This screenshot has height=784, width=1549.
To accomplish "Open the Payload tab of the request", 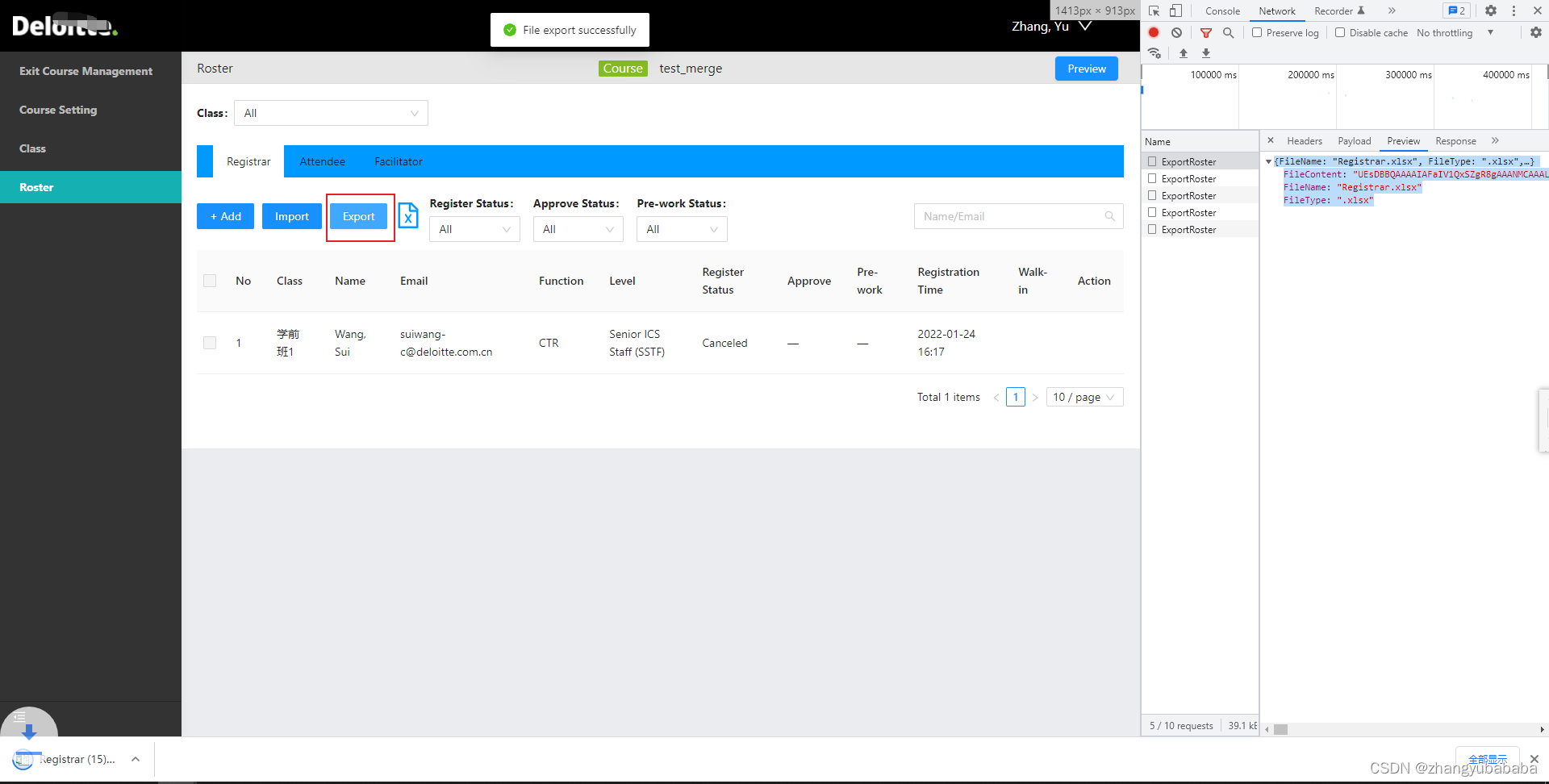I will (1354, 141).
